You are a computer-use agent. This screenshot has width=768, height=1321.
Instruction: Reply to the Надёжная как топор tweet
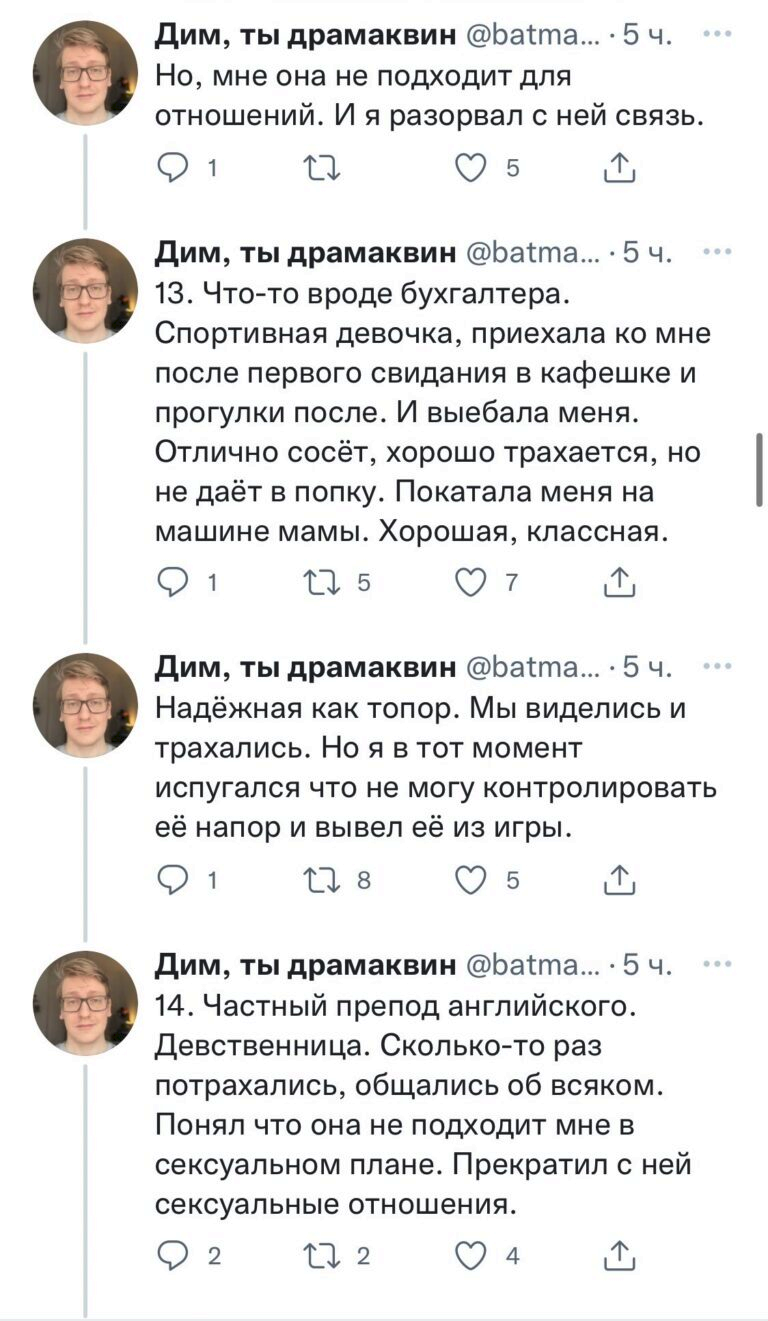pos(174,880)
